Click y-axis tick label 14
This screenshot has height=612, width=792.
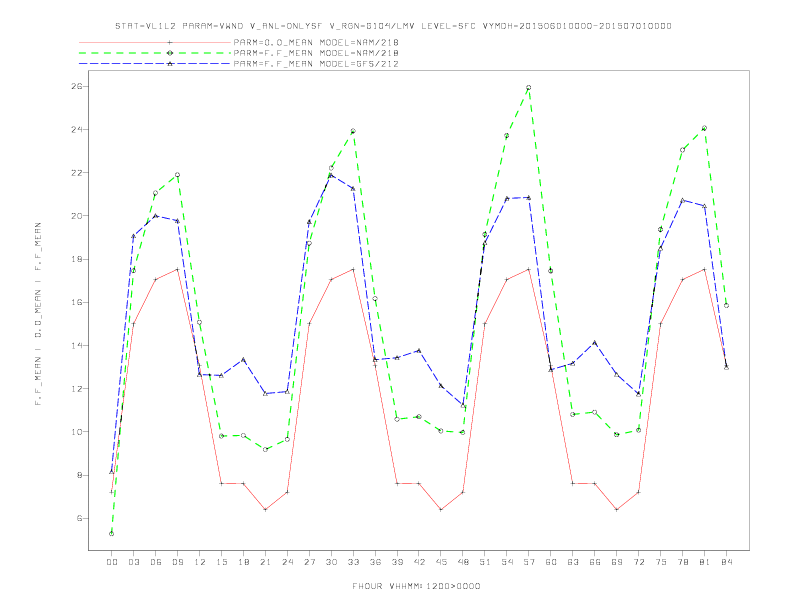pyautogui.click(x=76, y=345)
